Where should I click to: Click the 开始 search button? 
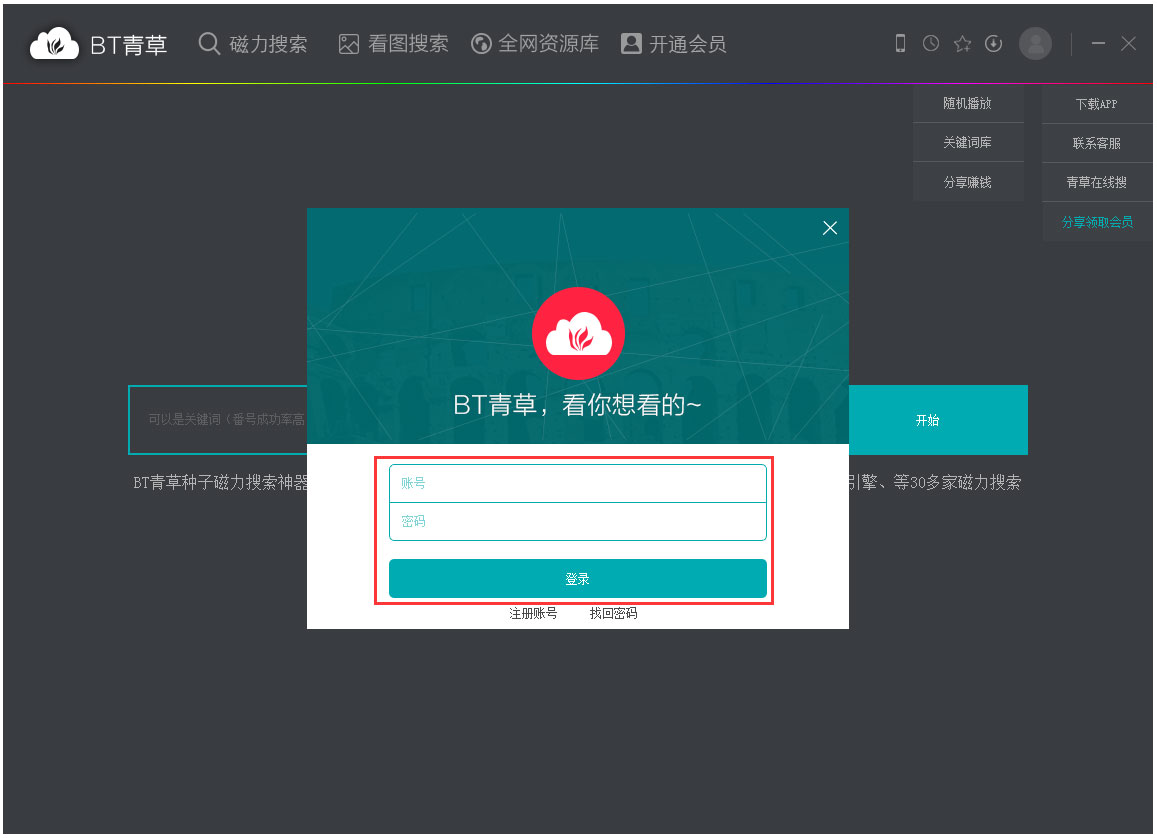(x=938, y=420)
